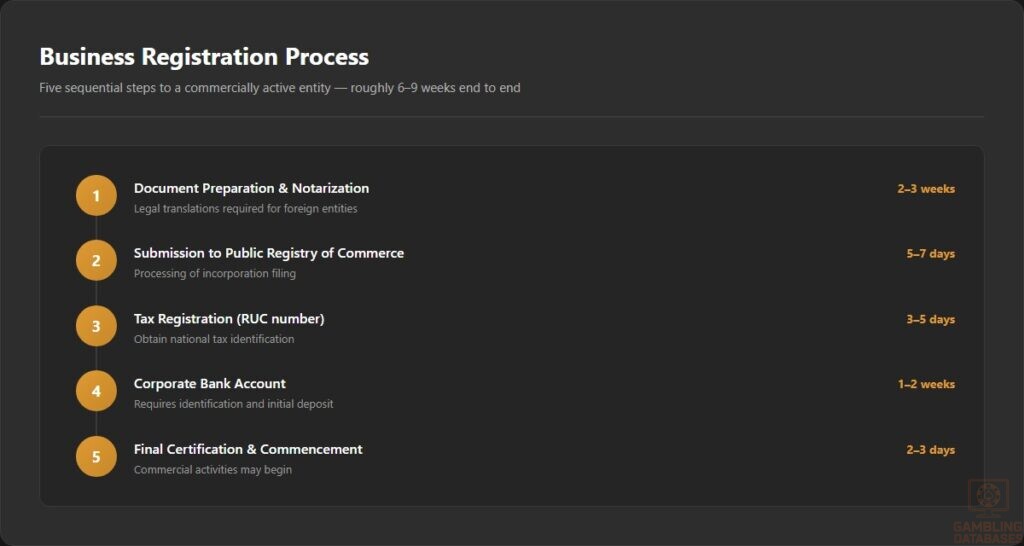The image size is (1024, 546).
Task: Click "Corporate Bank Account" title
Action: [210, 383]
